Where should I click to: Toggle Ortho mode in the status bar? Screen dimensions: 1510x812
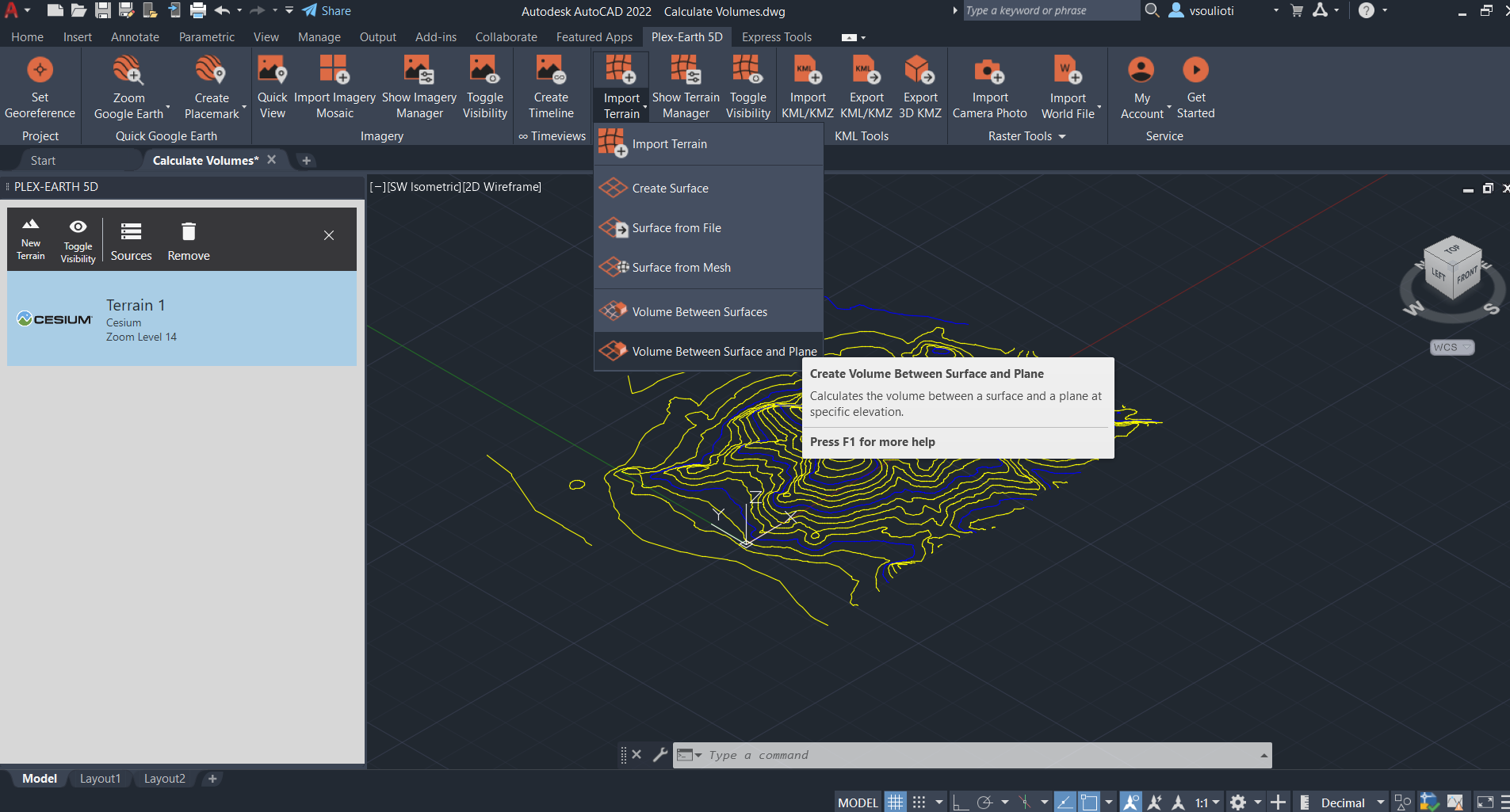[960, 802]
